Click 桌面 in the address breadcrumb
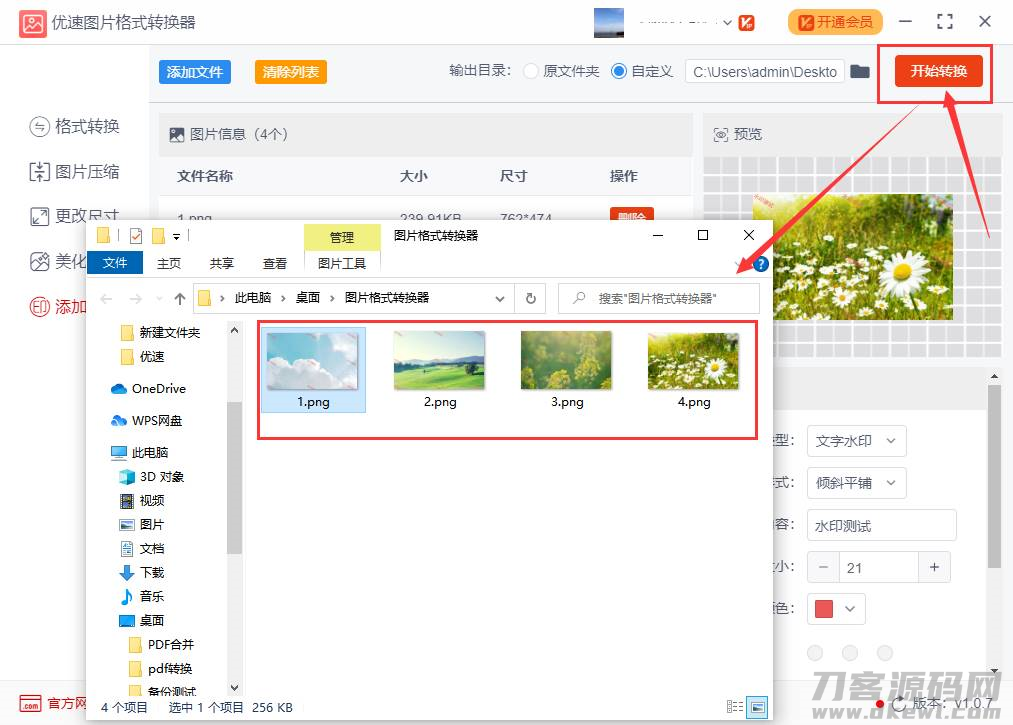1013x725 pixels. click(x=308, y=298)
